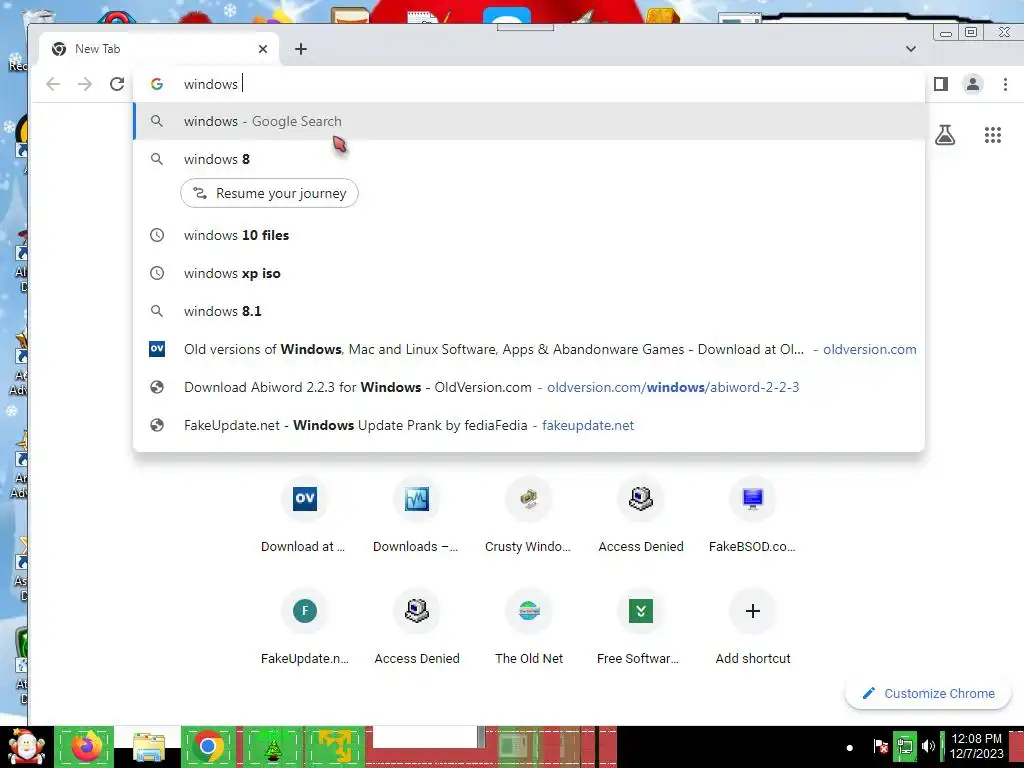Choose the 'windows 10 files' history suggestion
Screen dimensions: 1024x768
[529, 235]
